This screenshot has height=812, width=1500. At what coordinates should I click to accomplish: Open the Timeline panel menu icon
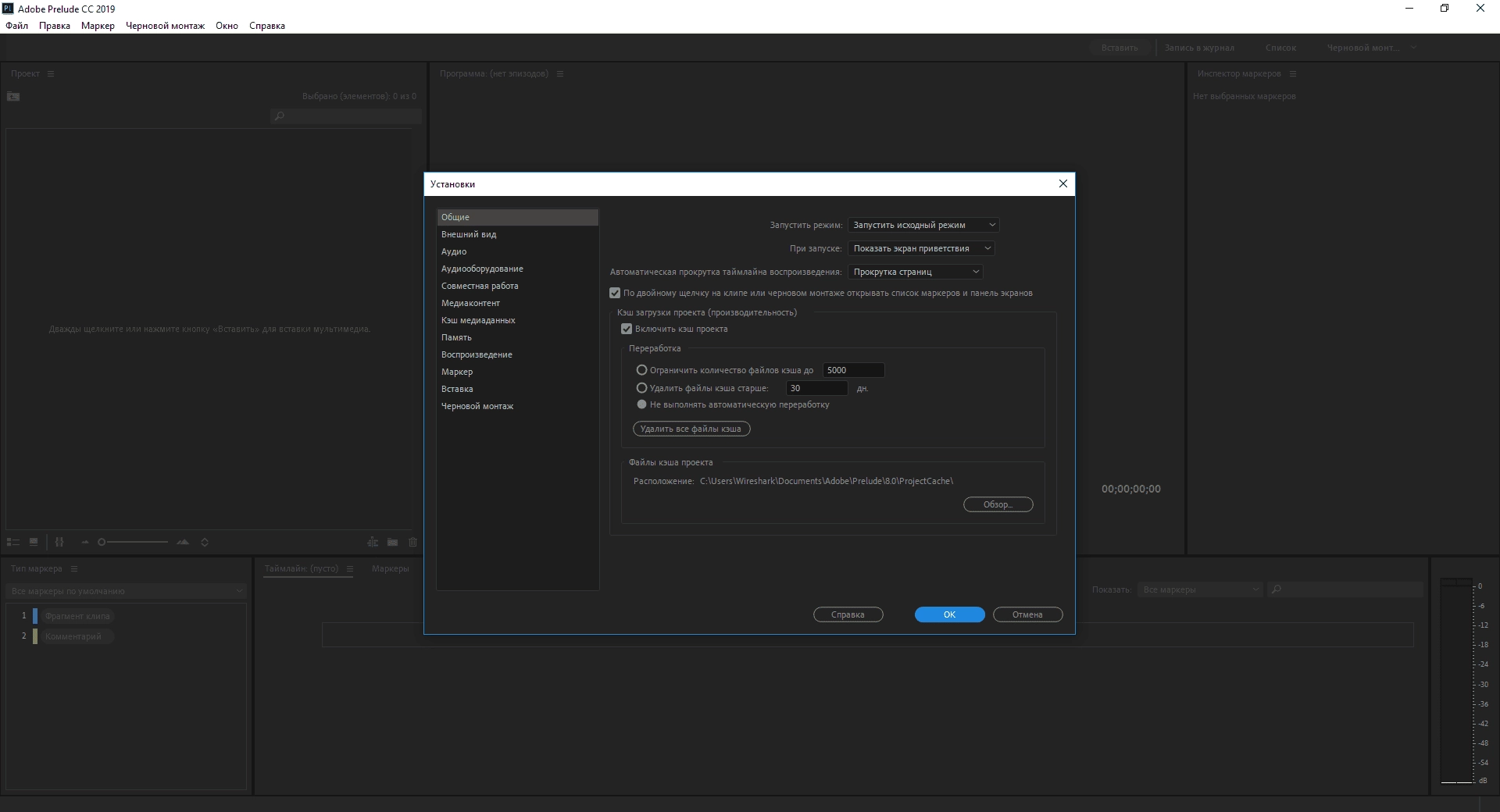350,568
